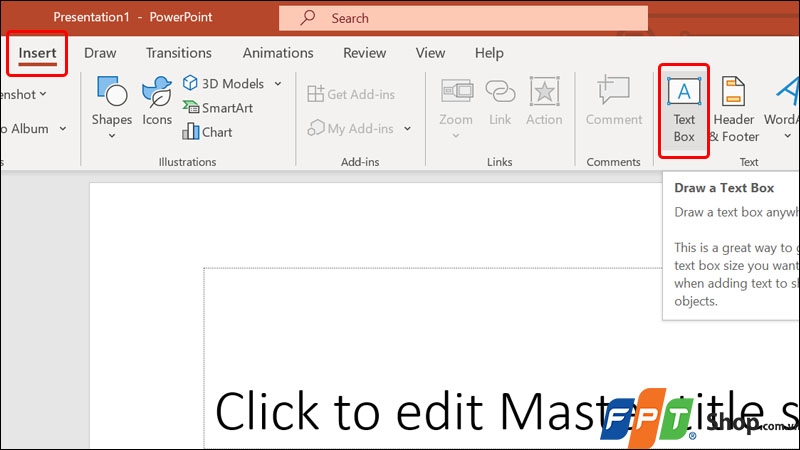
Task: Expand the My Add-ins dropdown arrow
Action: pos(407,129)
